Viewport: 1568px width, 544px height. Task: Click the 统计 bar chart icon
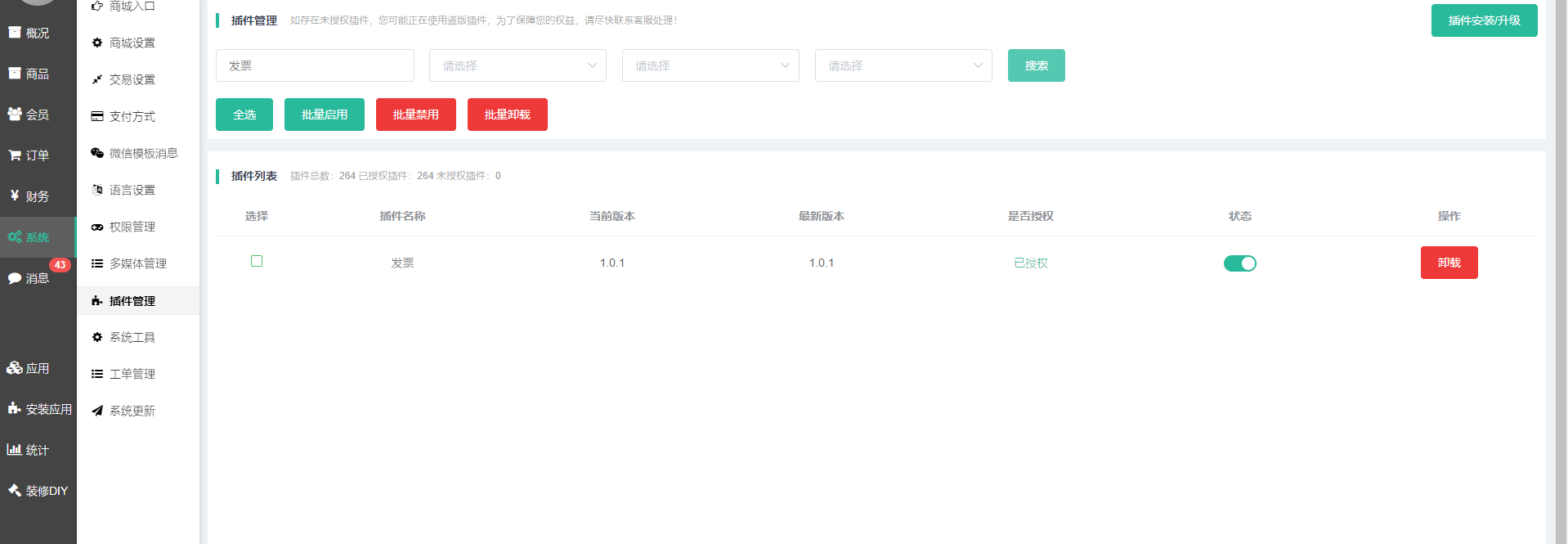pos(15,450)
